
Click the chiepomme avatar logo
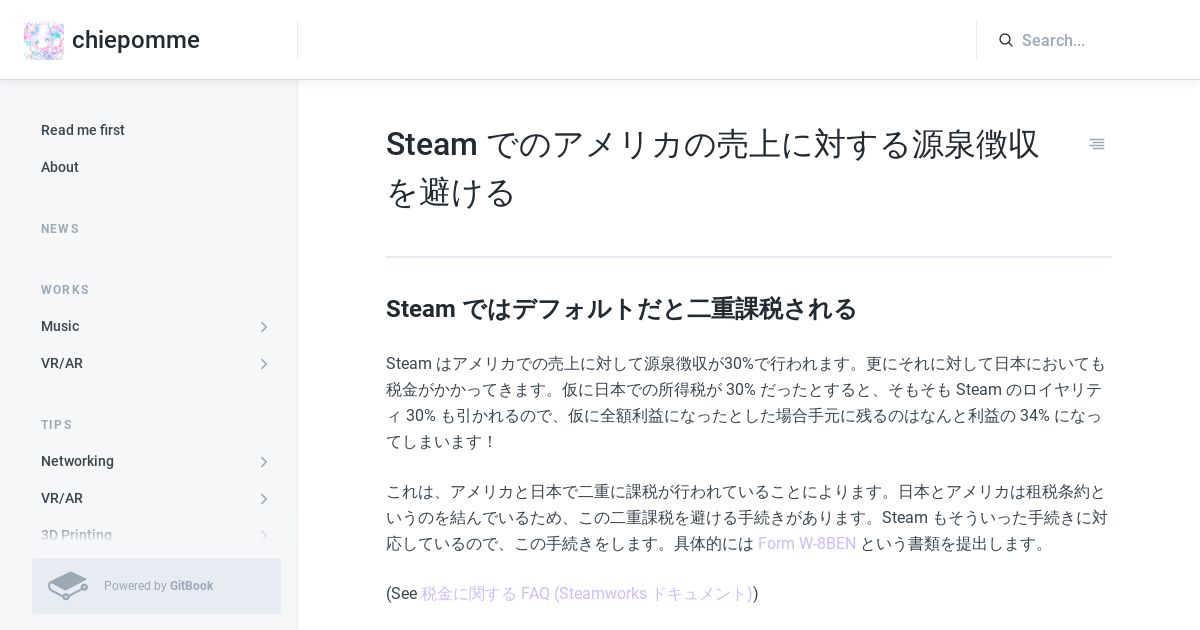click(44, 40)
